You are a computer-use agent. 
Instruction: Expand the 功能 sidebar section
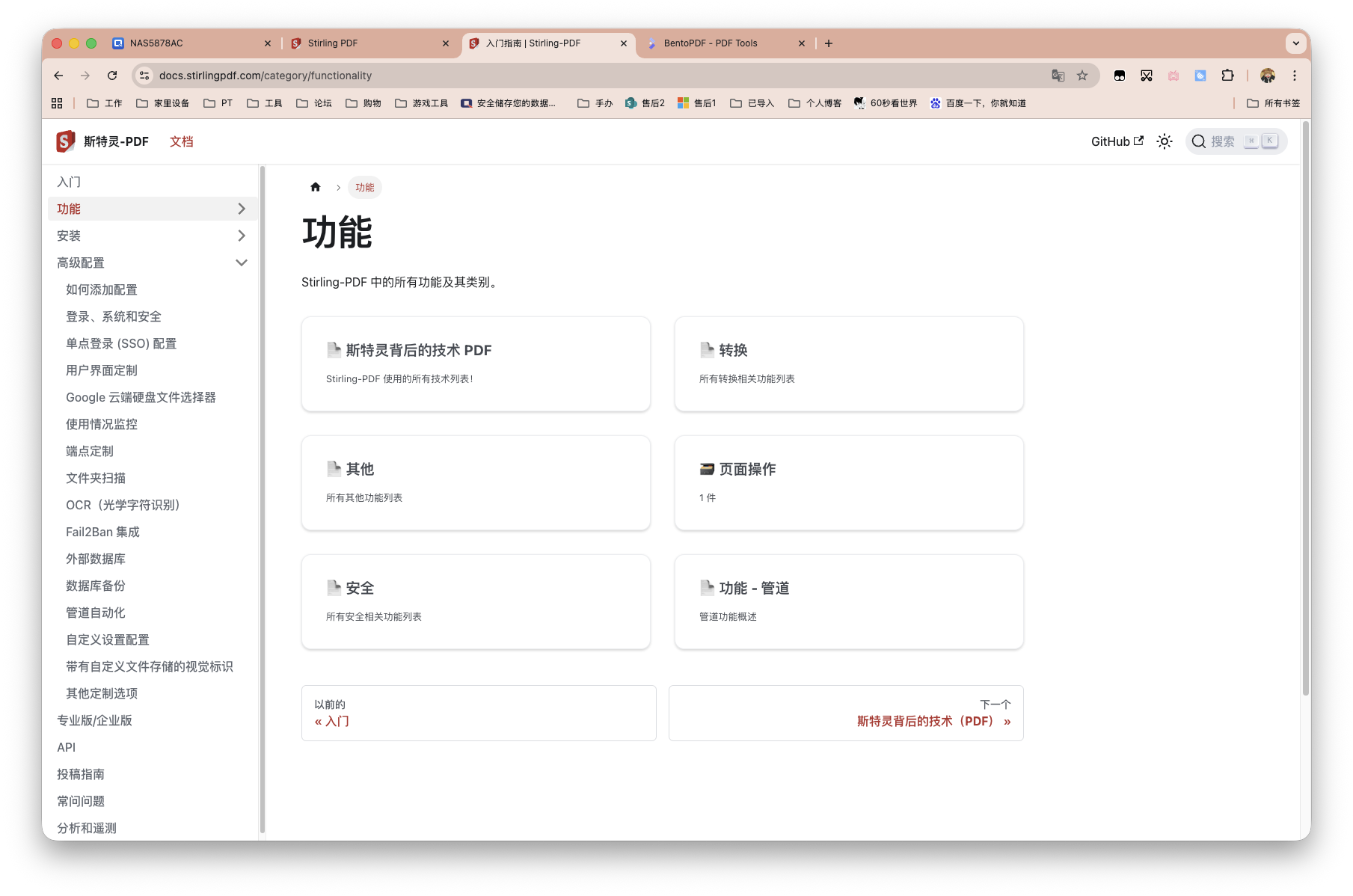pos(241,209)
